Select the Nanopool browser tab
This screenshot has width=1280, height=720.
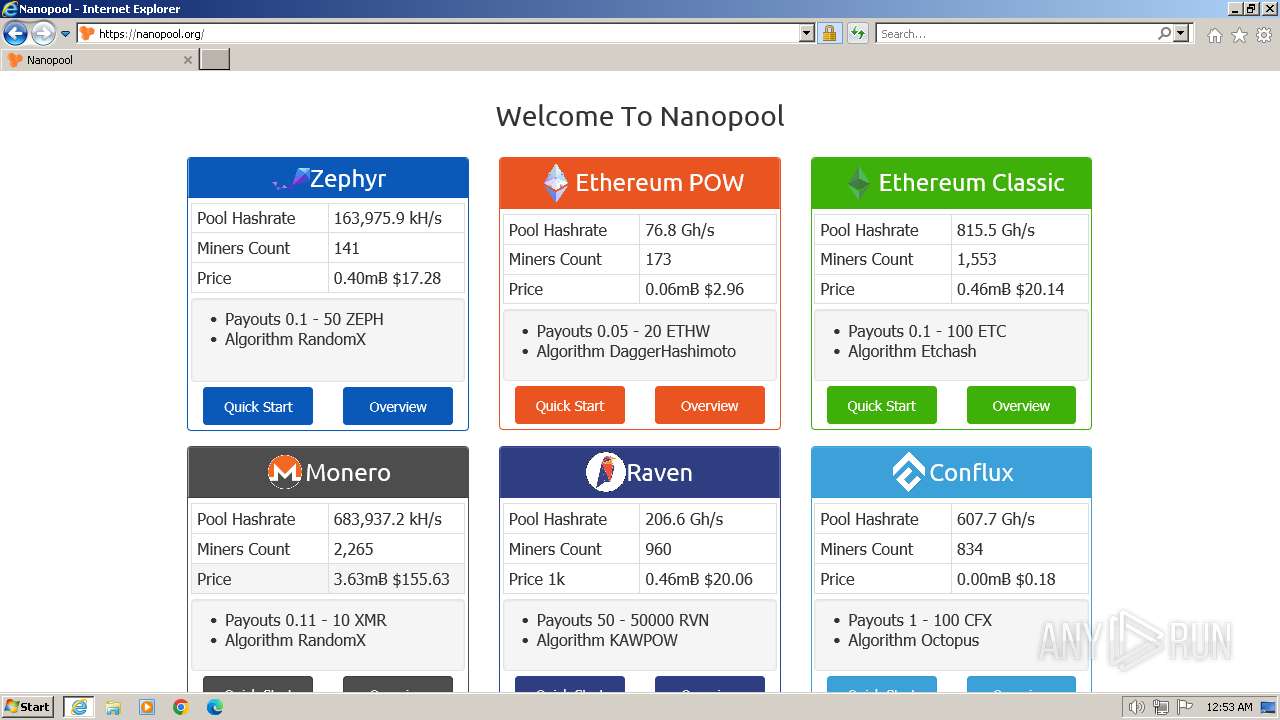[99, 60]
